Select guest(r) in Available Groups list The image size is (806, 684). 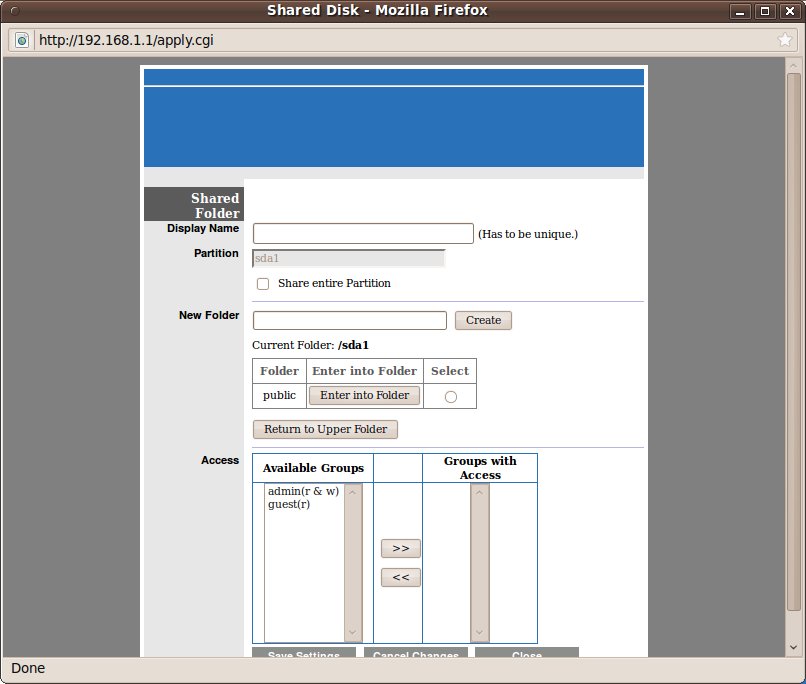point(289,504)
